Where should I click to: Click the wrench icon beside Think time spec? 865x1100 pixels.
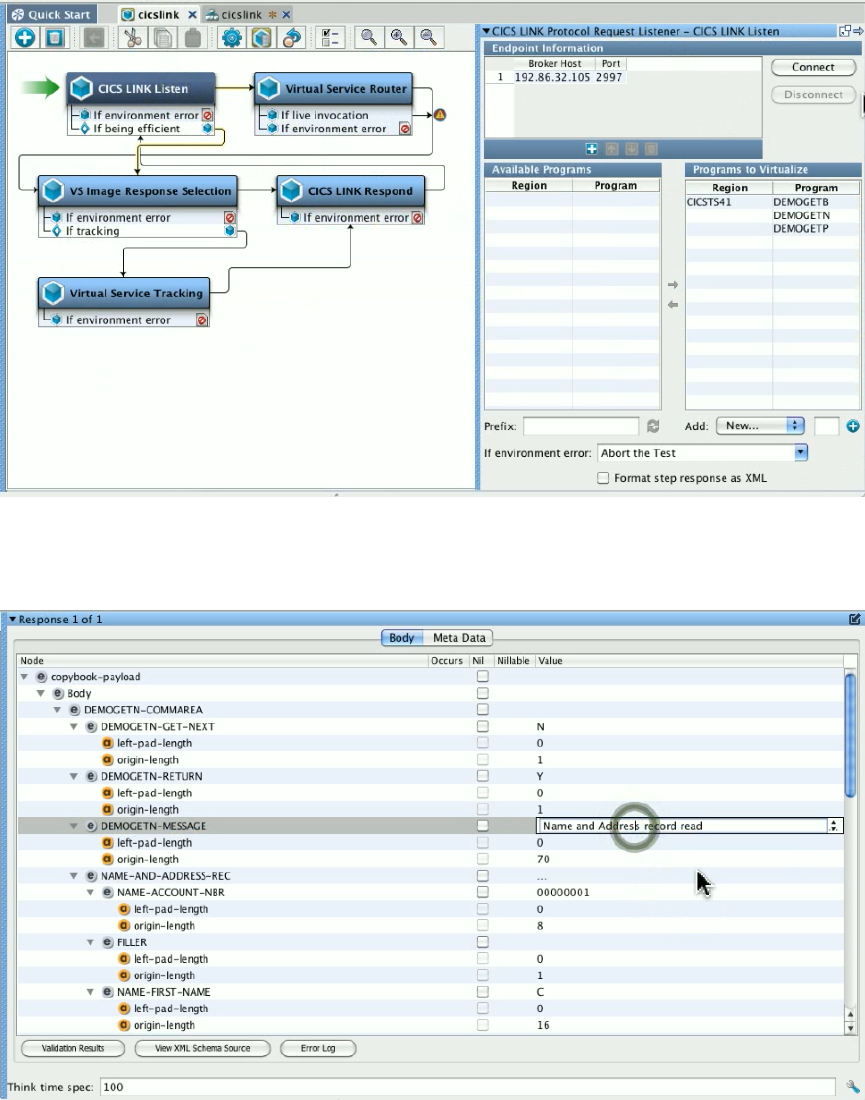click(x=852, y=1087)
